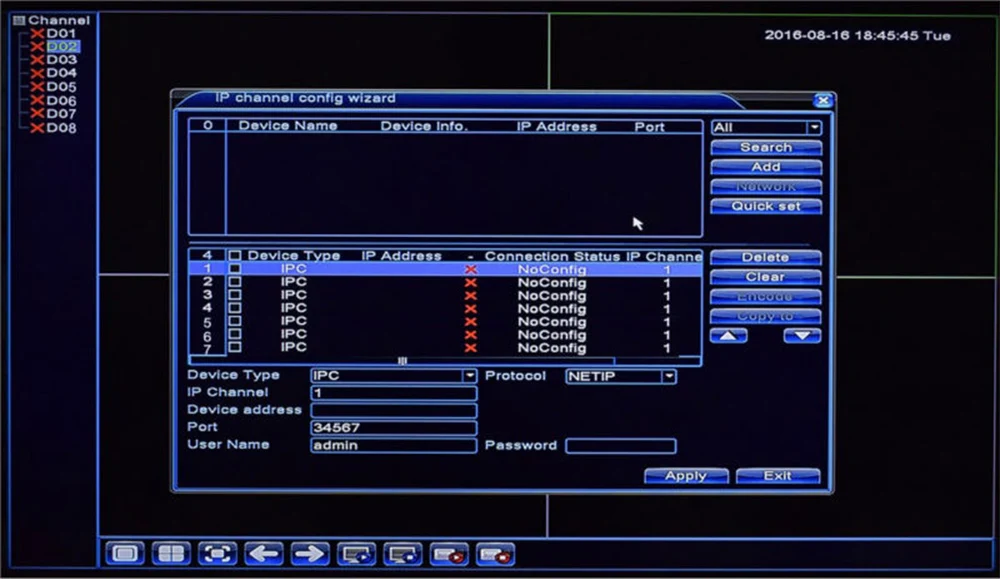Click the Connection Status column header
The image size is (1000, 579).
click(x=552, y=256)
